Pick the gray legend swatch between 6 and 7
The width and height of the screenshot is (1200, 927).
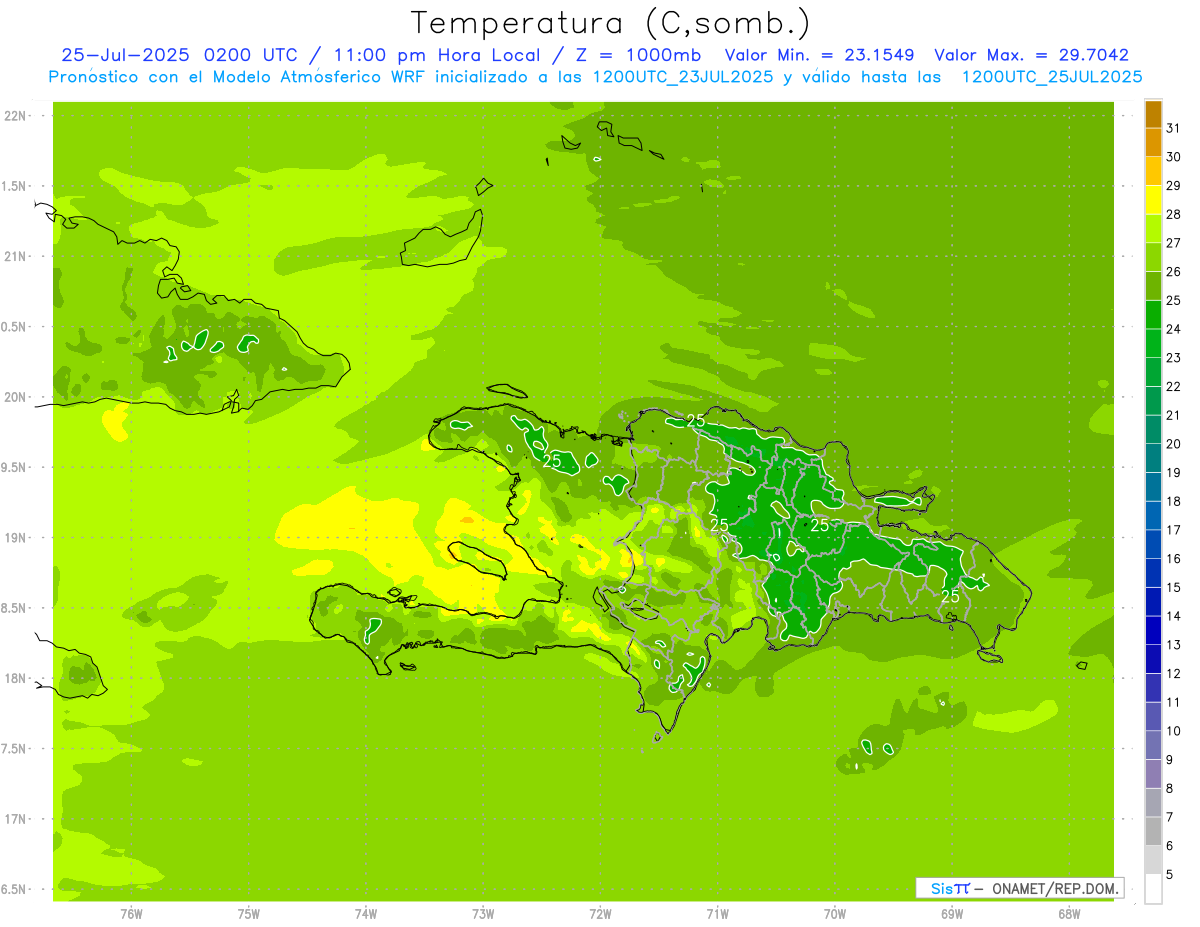[1153, 831]
